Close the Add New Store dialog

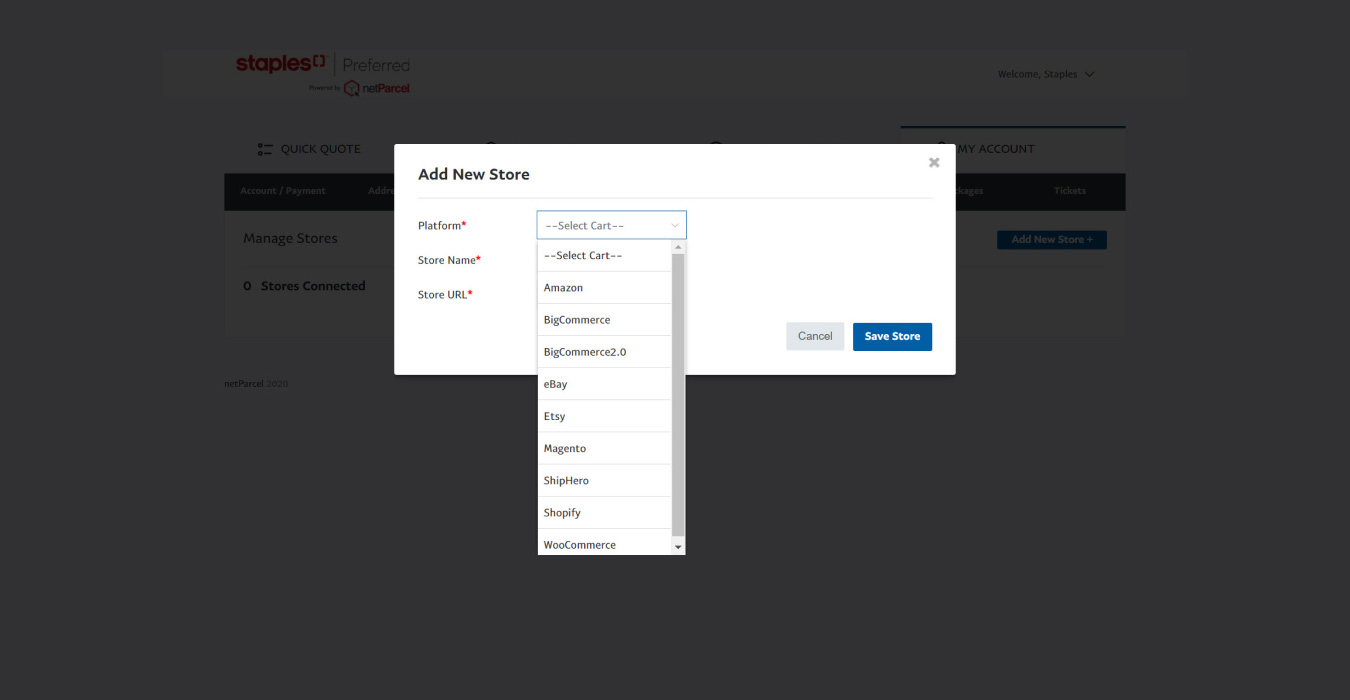934,162
